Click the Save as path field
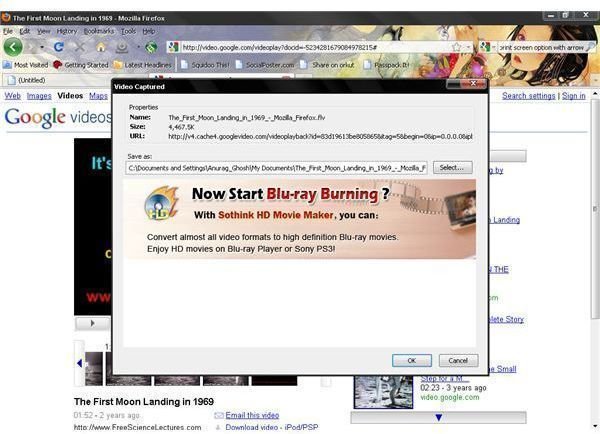This screenshot has height=434, width=600. tap(276, 168)
